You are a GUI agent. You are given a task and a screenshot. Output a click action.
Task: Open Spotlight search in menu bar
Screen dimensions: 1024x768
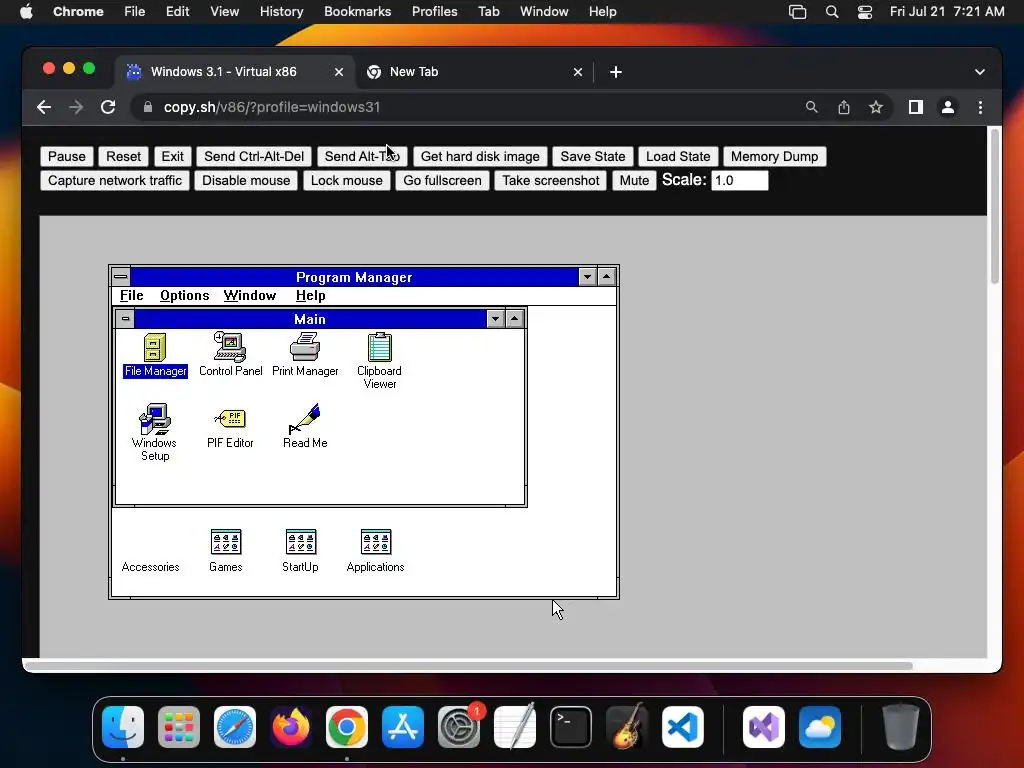coord(832,12)
